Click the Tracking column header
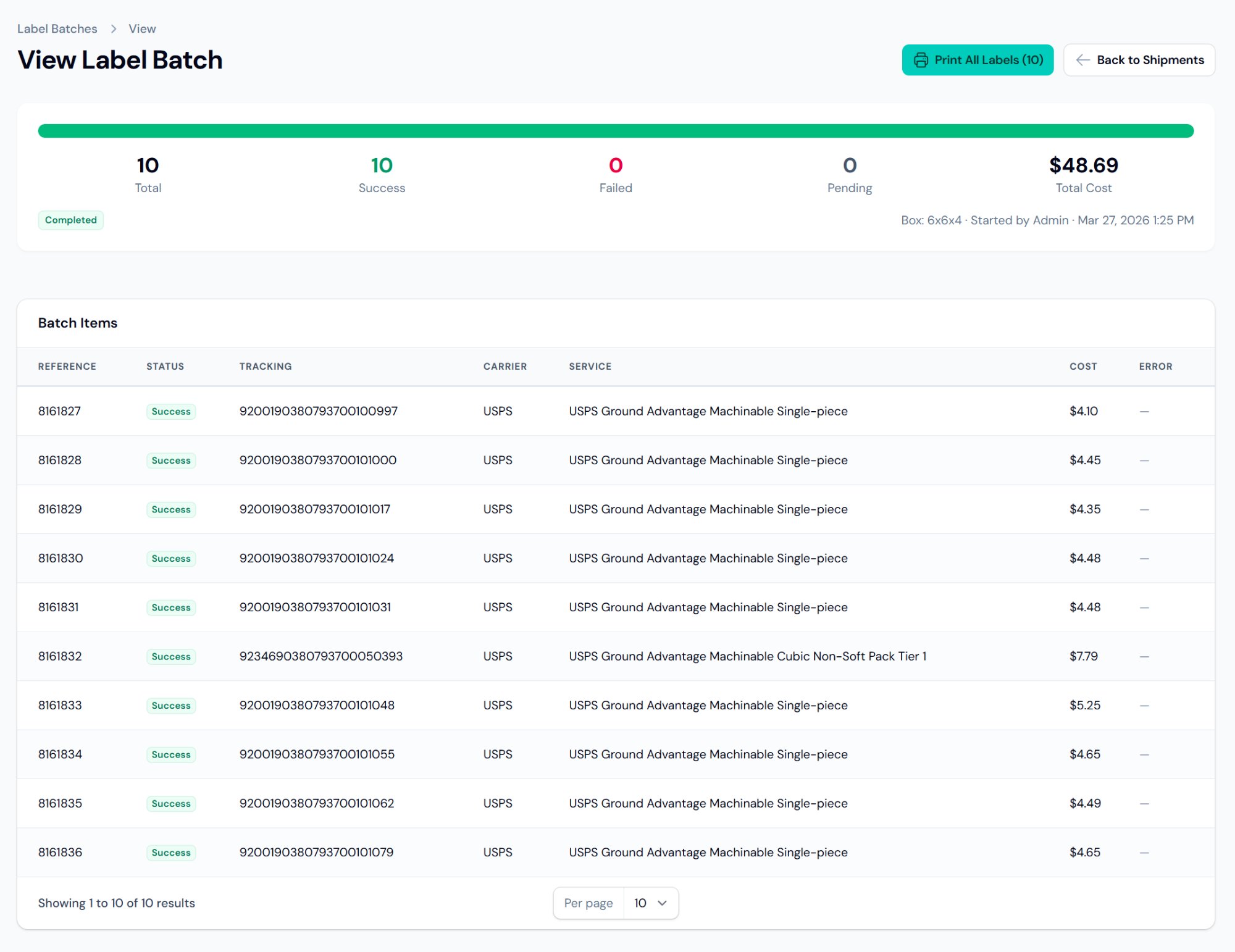The image size is (1235, 952). pyautogui.click(x=265, y=366)
